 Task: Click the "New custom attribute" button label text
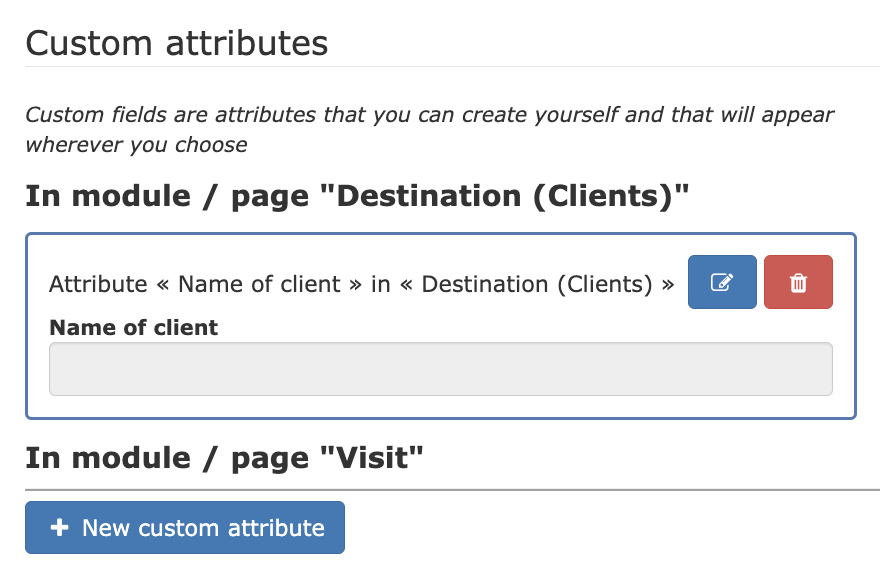[203, 528]
